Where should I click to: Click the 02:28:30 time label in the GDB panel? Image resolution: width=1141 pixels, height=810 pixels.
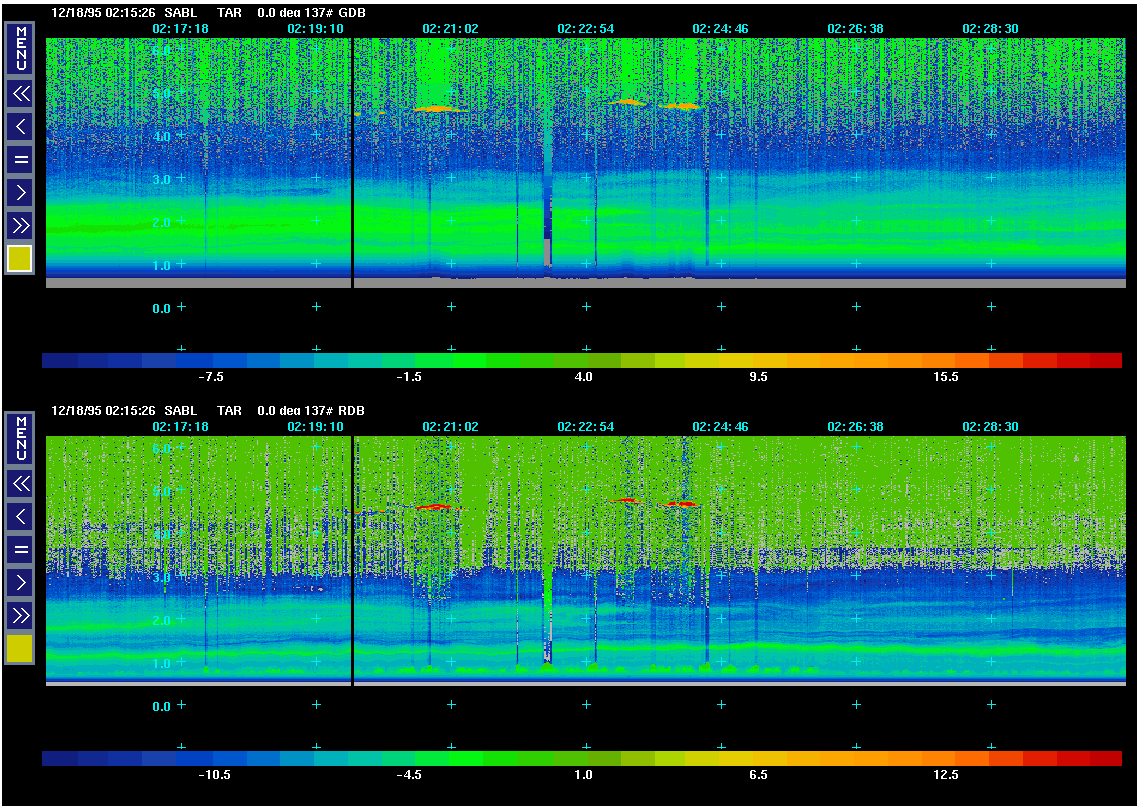(x=990, y=29)
